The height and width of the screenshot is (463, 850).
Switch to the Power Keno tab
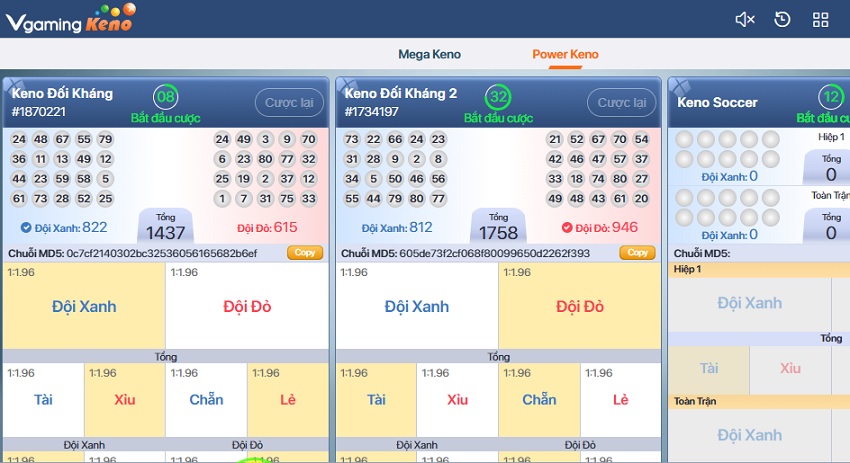565,54
